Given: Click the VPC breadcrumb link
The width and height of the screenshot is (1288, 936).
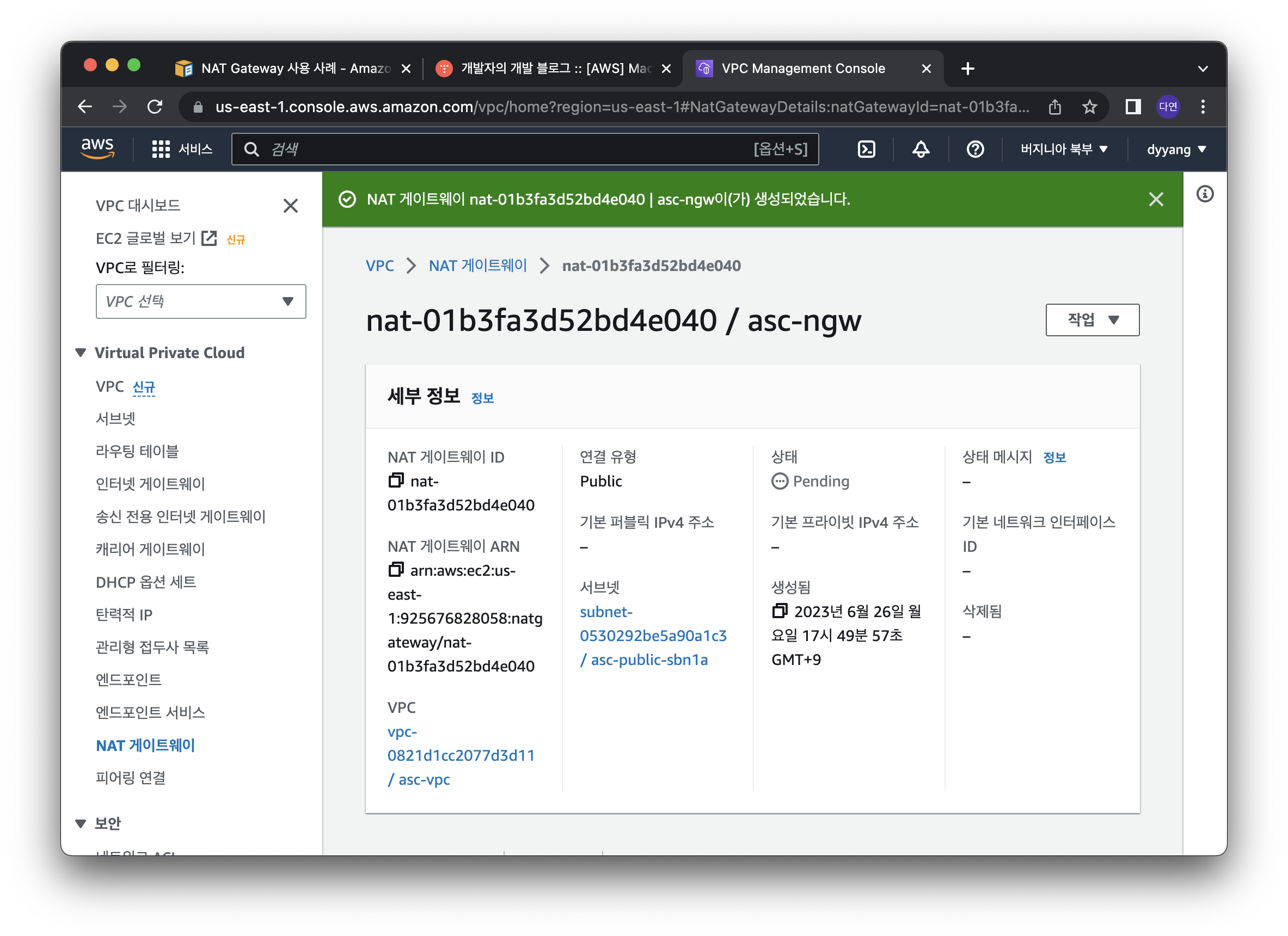Looking at the screenshot, I should point(379,266).
